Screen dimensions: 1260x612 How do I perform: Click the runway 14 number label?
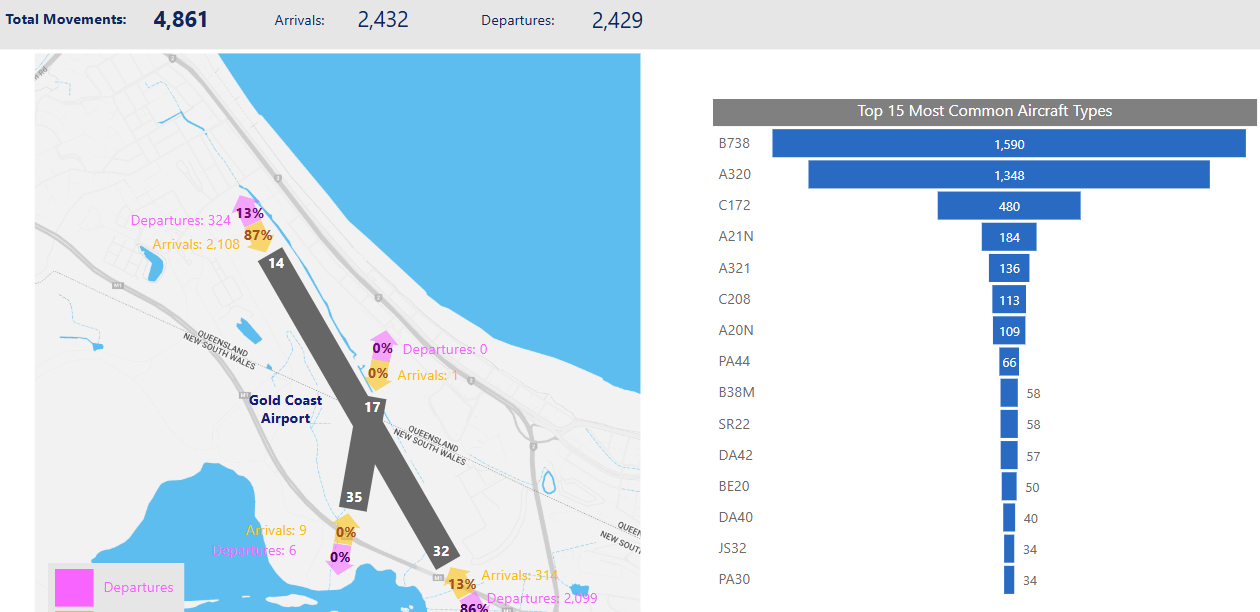click(x=277, y=263)
